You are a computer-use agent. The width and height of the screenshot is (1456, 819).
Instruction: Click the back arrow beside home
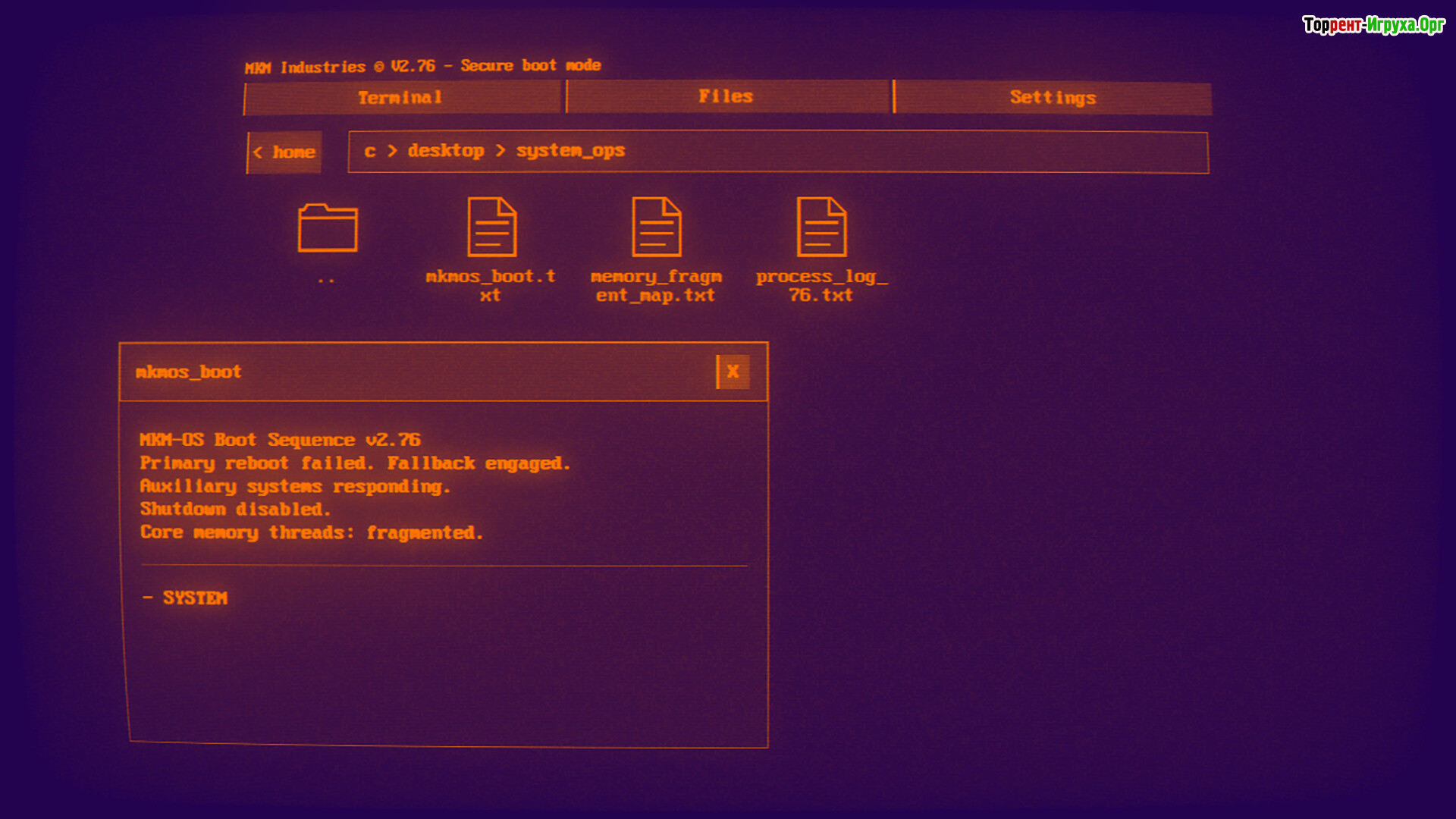click(259, 152)
